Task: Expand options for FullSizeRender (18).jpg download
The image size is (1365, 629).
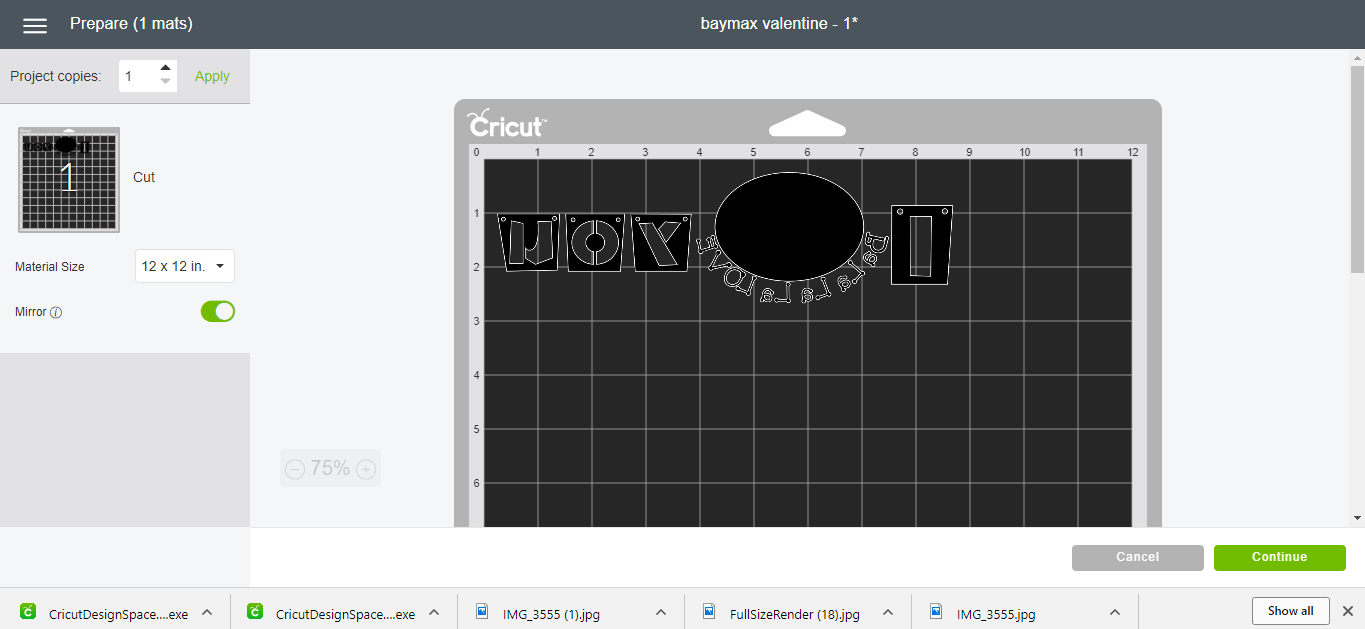Action: (x=888, y=612)
